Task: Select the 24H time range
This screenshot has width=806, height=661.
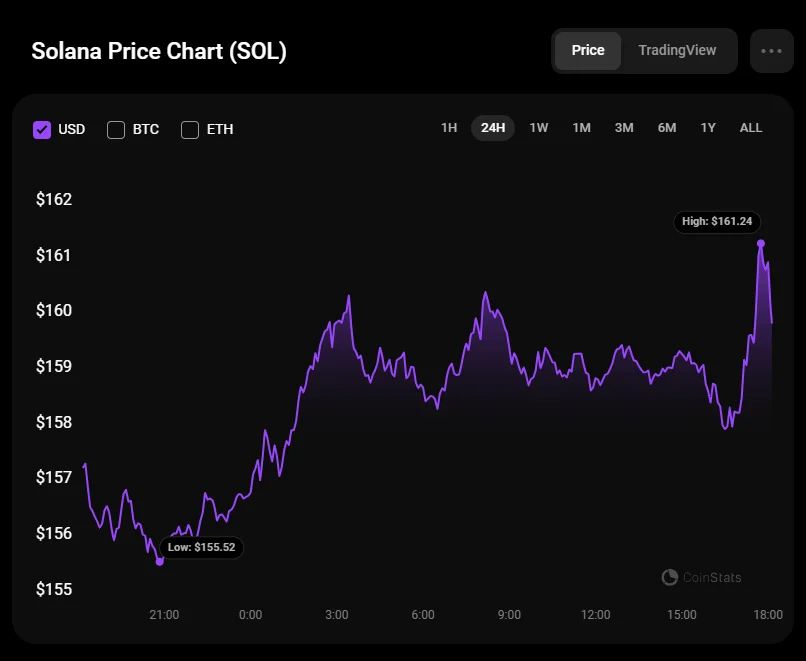Action: 493,128
